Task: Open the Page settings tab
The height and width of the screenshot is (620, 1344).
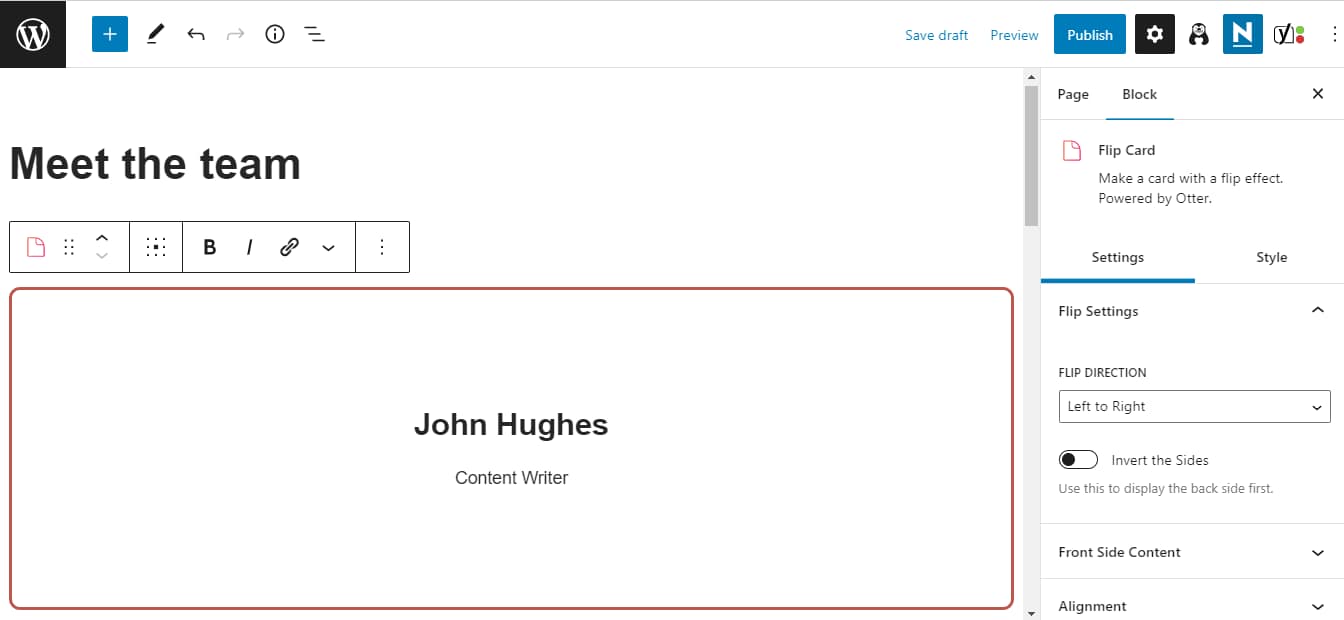Action: pos(1072,94)
